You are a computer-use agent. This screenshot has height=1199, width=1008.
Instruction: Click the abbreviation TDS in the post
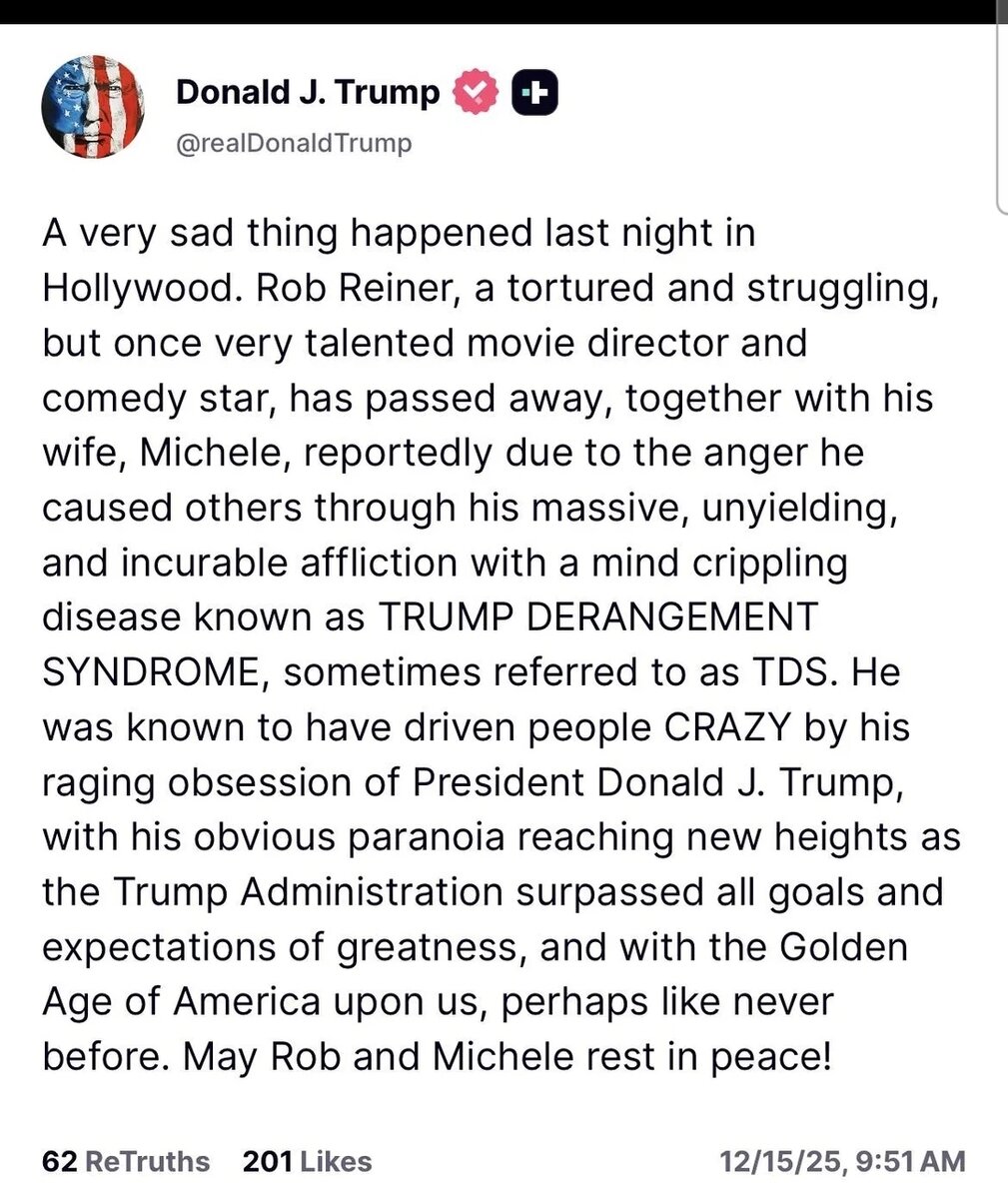[787, 671]
